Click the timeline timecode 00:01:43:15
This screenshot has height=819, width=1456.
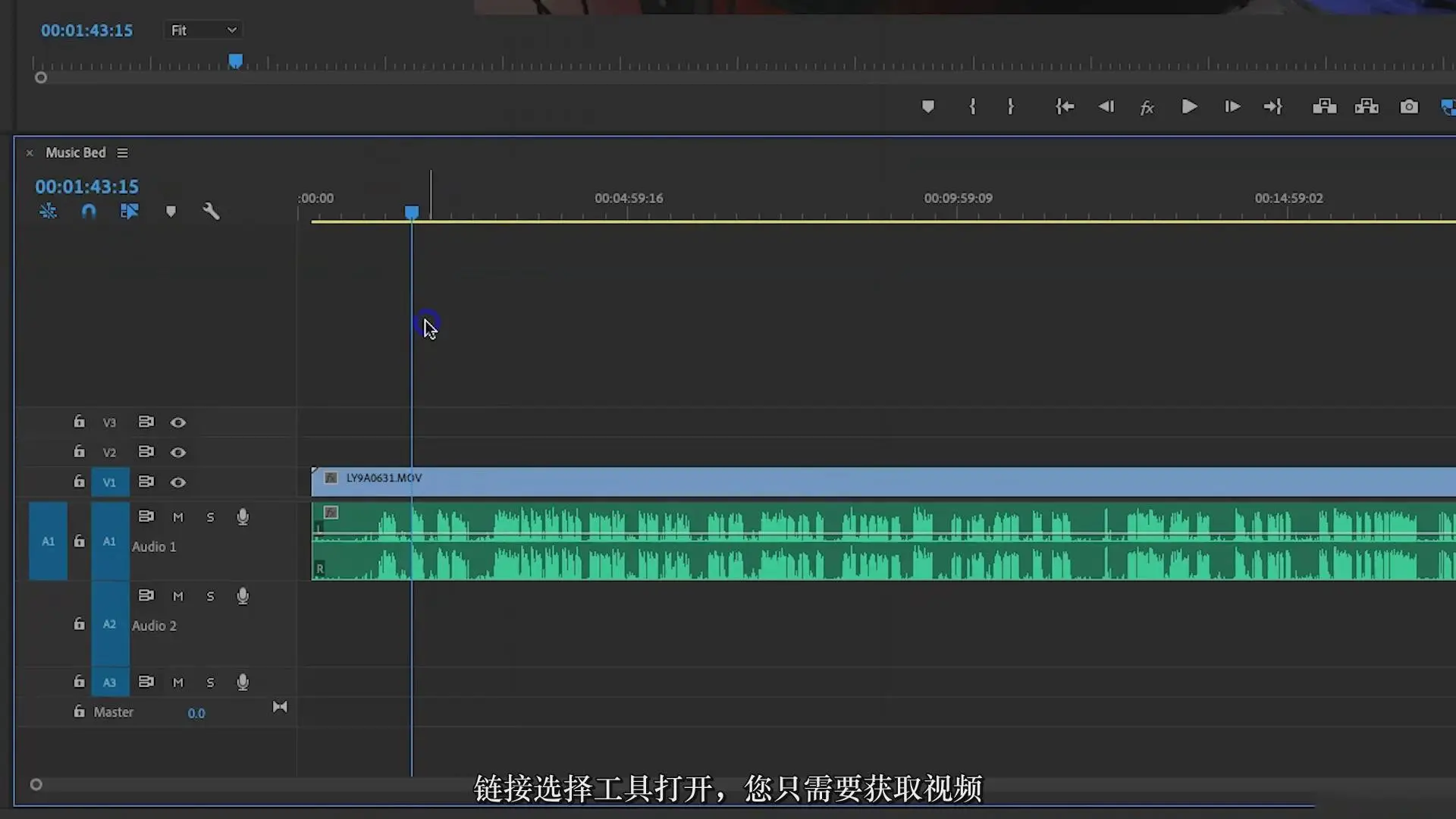click(x=86, y=187)
